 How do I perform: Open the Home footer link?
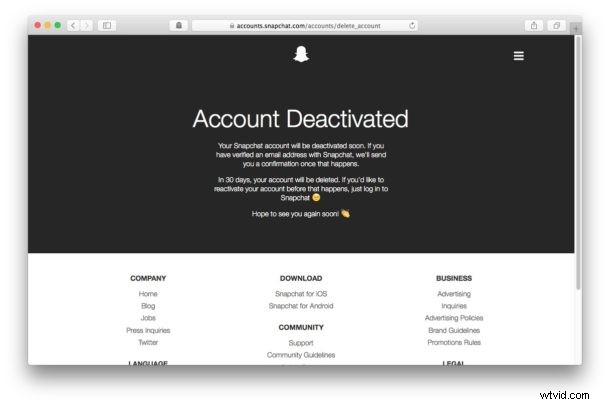tap(148, 294)
